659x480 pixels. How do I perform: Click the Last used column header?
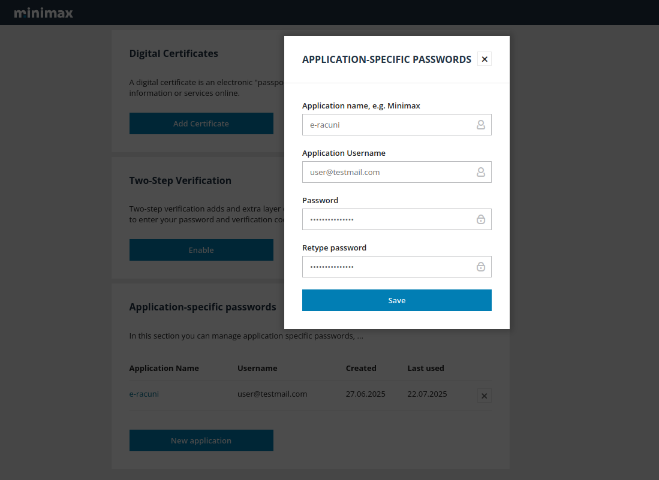pos(426,368)
